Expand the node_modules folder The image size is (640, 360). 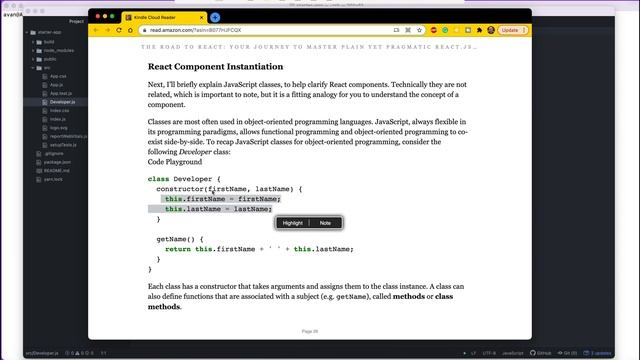point(33,51)
